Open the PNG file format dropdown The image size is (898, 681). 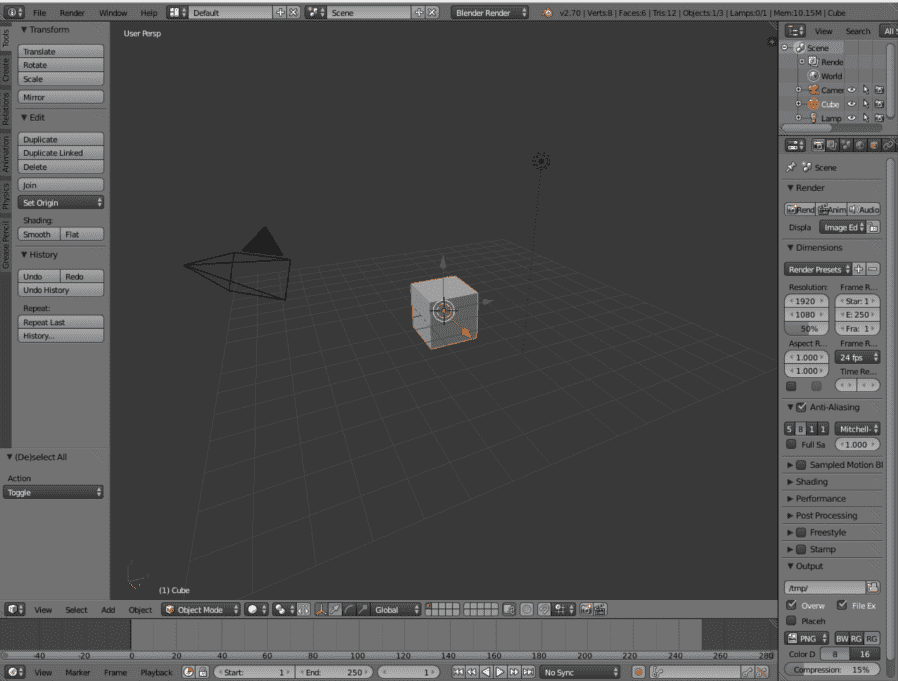(x=807, y=638)
